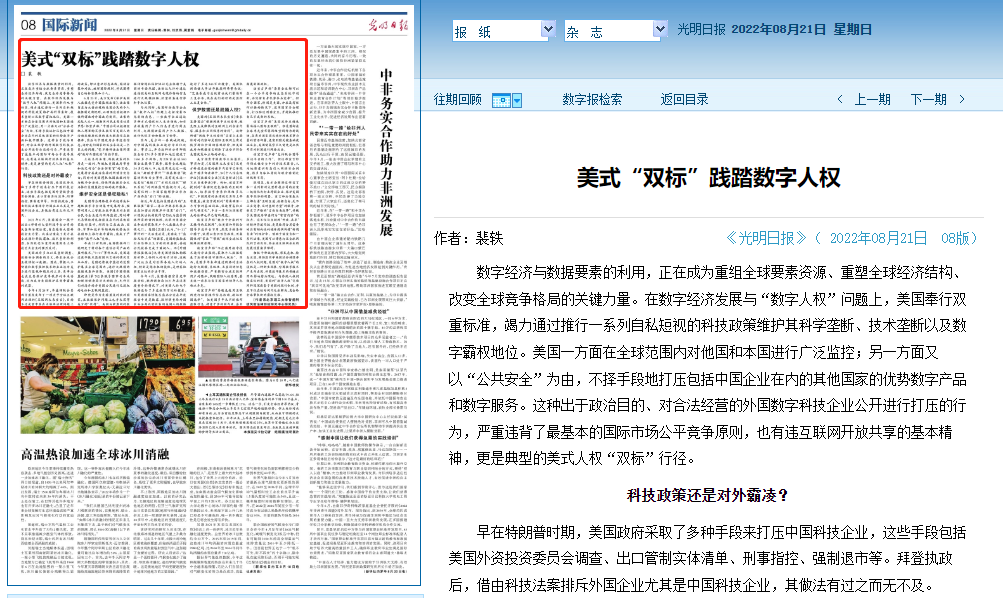Click the left arrow before 上一期
1003x598 pixels.
click(x=841, y=99)
